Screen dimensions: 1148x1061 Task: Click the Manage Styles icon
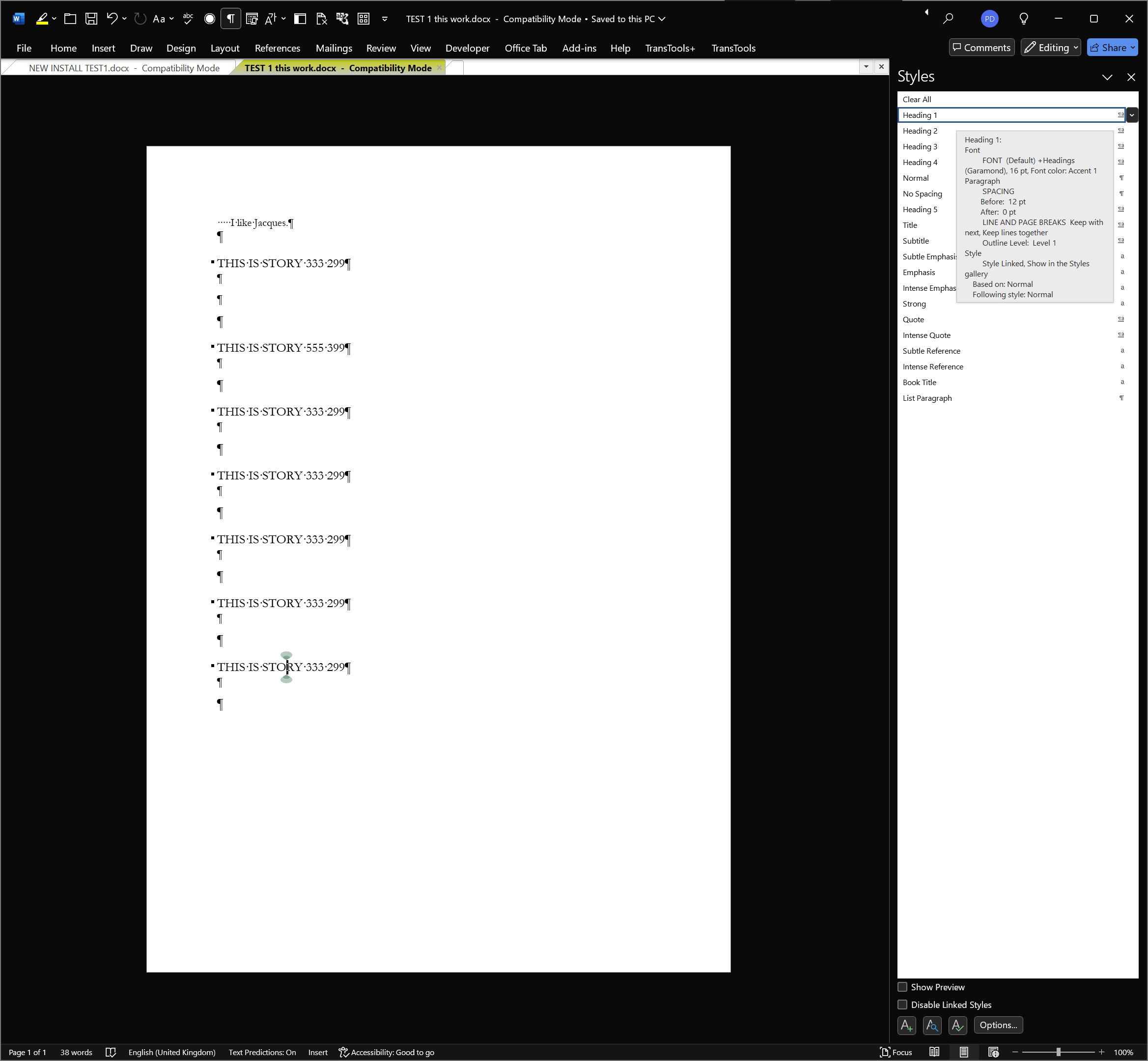(x=957, y=1025)
